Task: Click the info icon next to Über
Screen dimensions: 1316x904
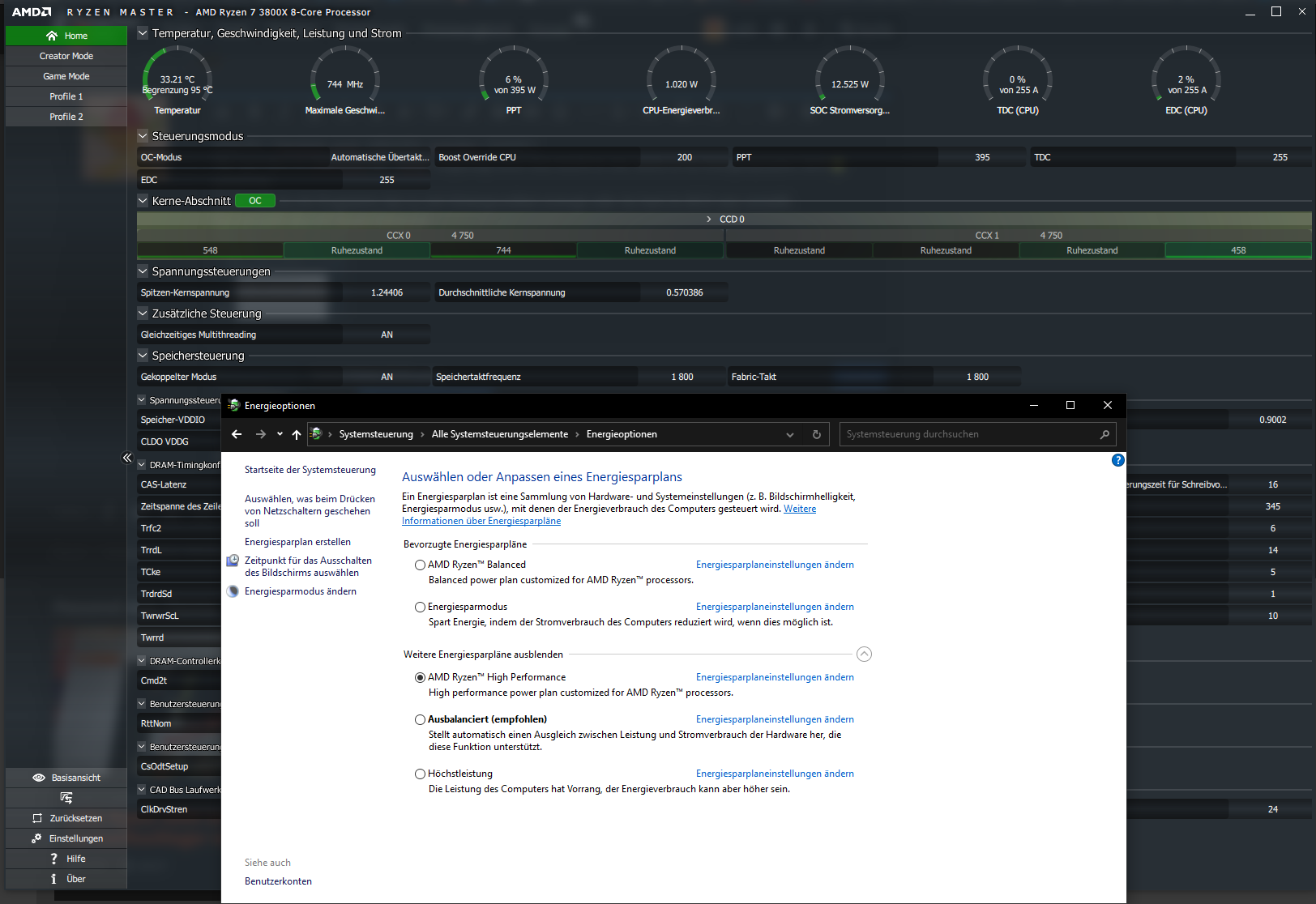Action: click(53, 879)
